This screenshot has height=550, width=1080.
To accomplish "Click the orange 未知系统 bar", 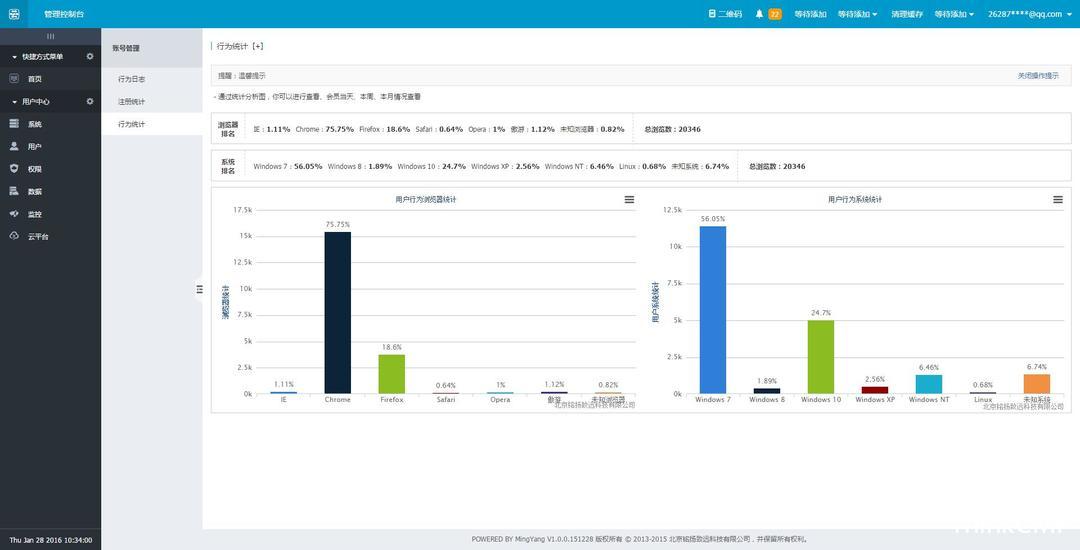I will coord(1037,383).
